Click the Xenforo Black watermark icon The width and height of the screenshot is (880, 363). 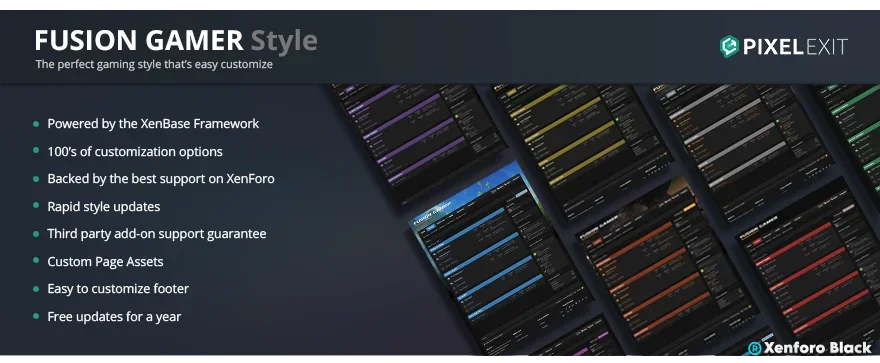click(x=755, y=348)
